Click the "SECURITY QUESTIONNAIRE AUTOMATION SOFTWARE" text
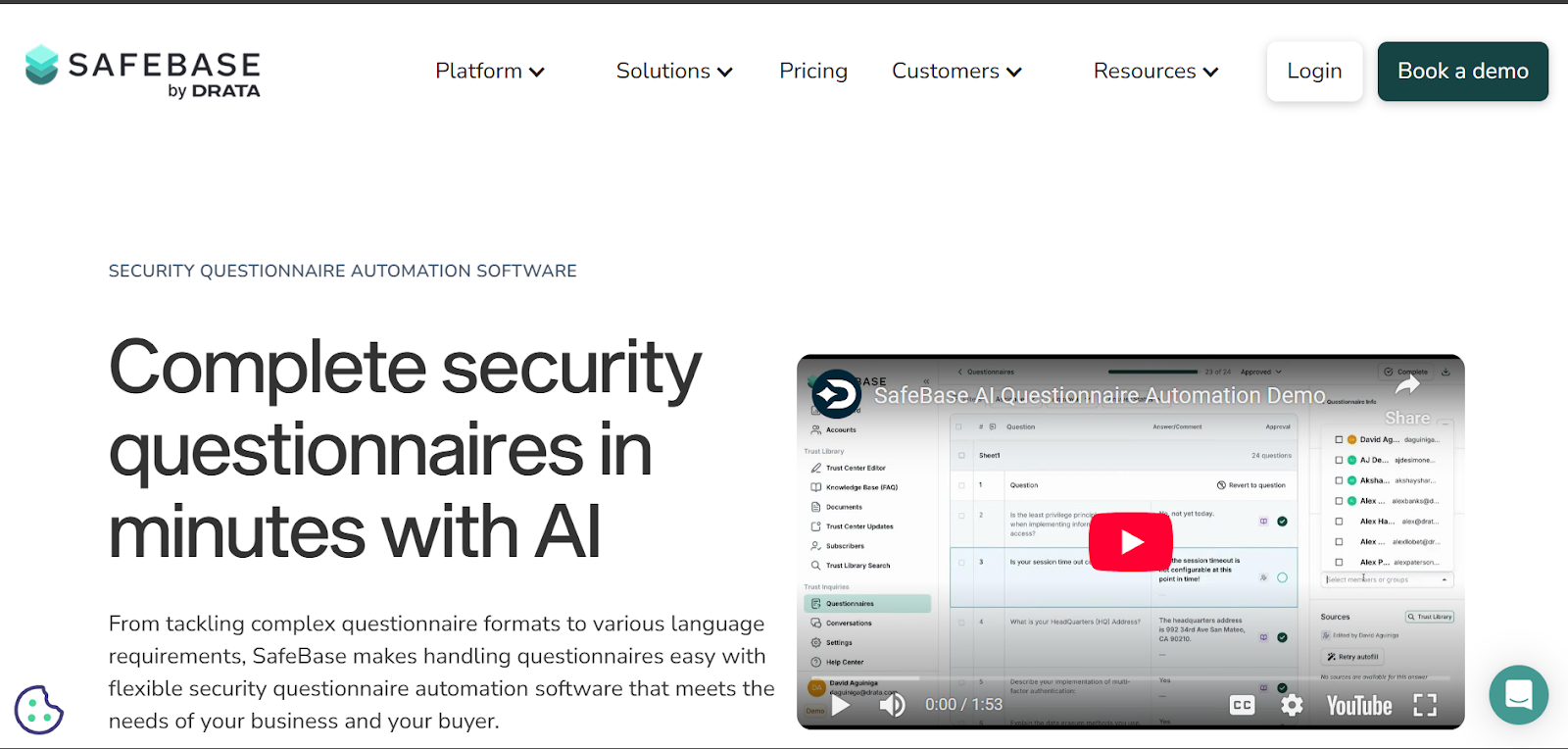The height and width of the screenshot is (749, 1568). [343, 271]
